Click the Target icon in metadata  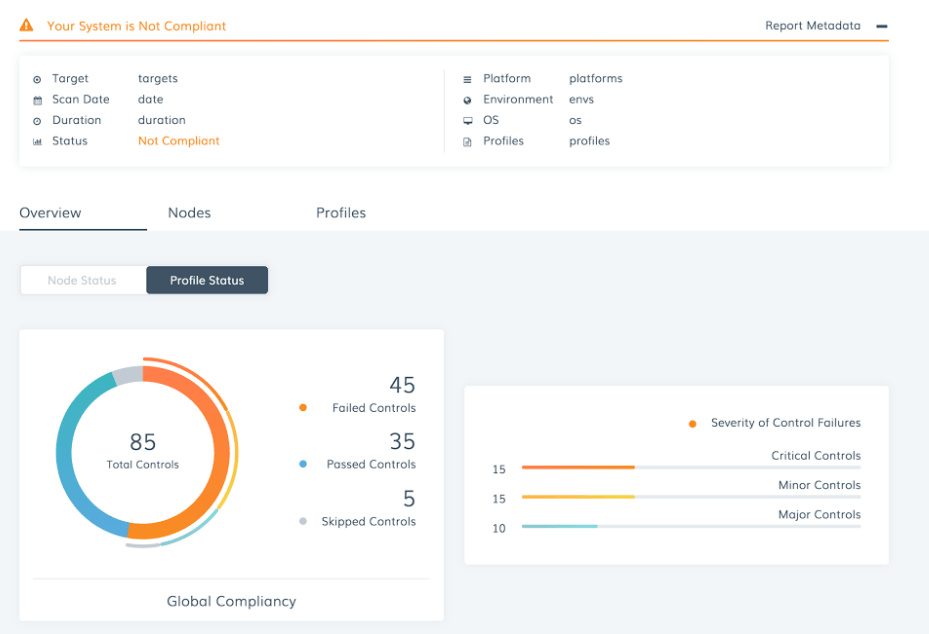point(37,79)
